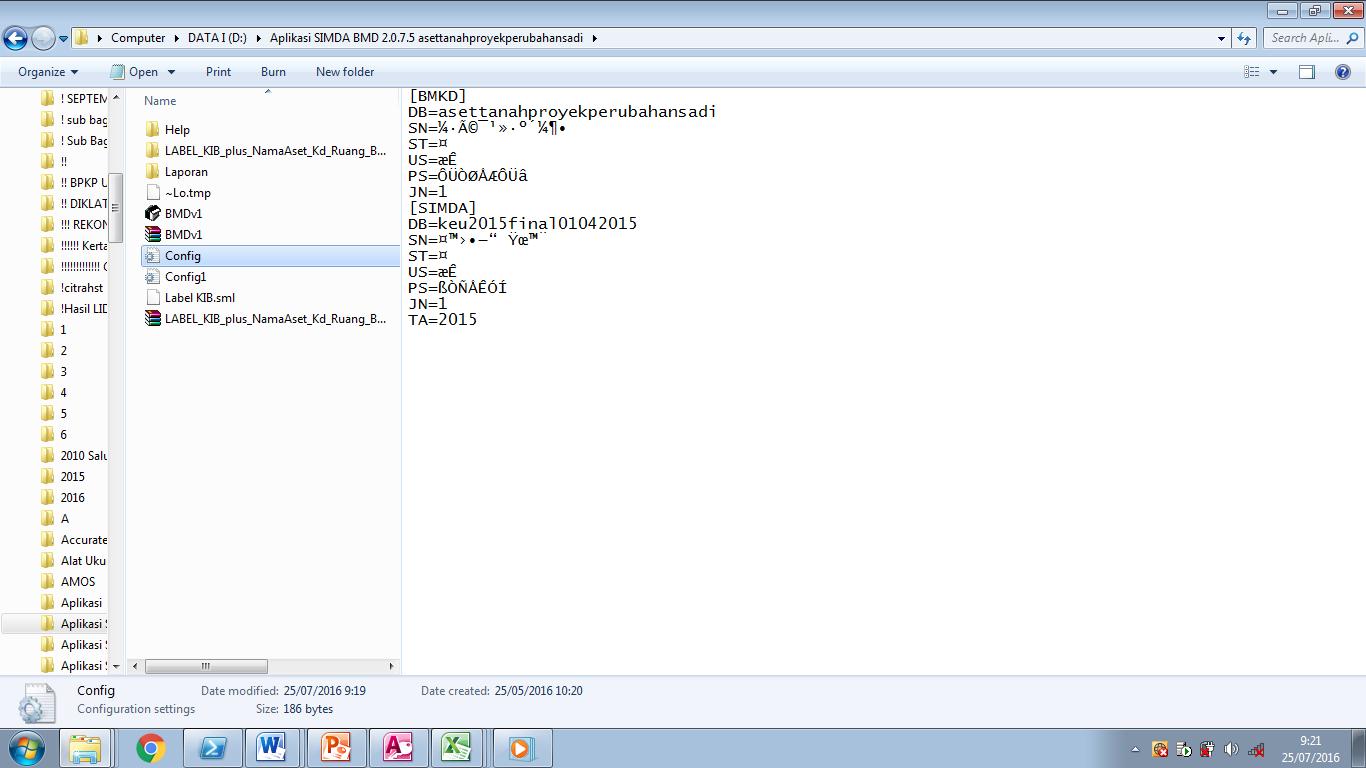
Task: Click the file list scroll right arrow
Action: [x=391, y=666]
